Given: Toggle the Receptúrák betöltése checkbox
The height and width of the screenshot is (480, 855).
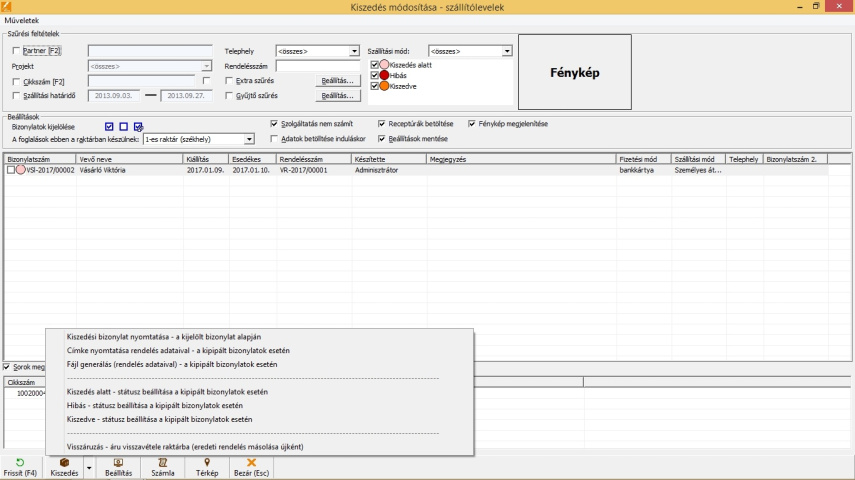Looking at the screenshot, I should [x=381, y=124].
